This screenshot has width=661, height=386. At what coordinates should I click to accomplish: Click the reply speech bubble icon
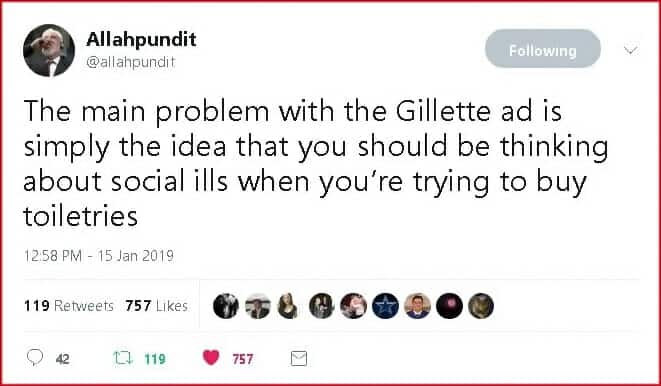pos(35,358)
